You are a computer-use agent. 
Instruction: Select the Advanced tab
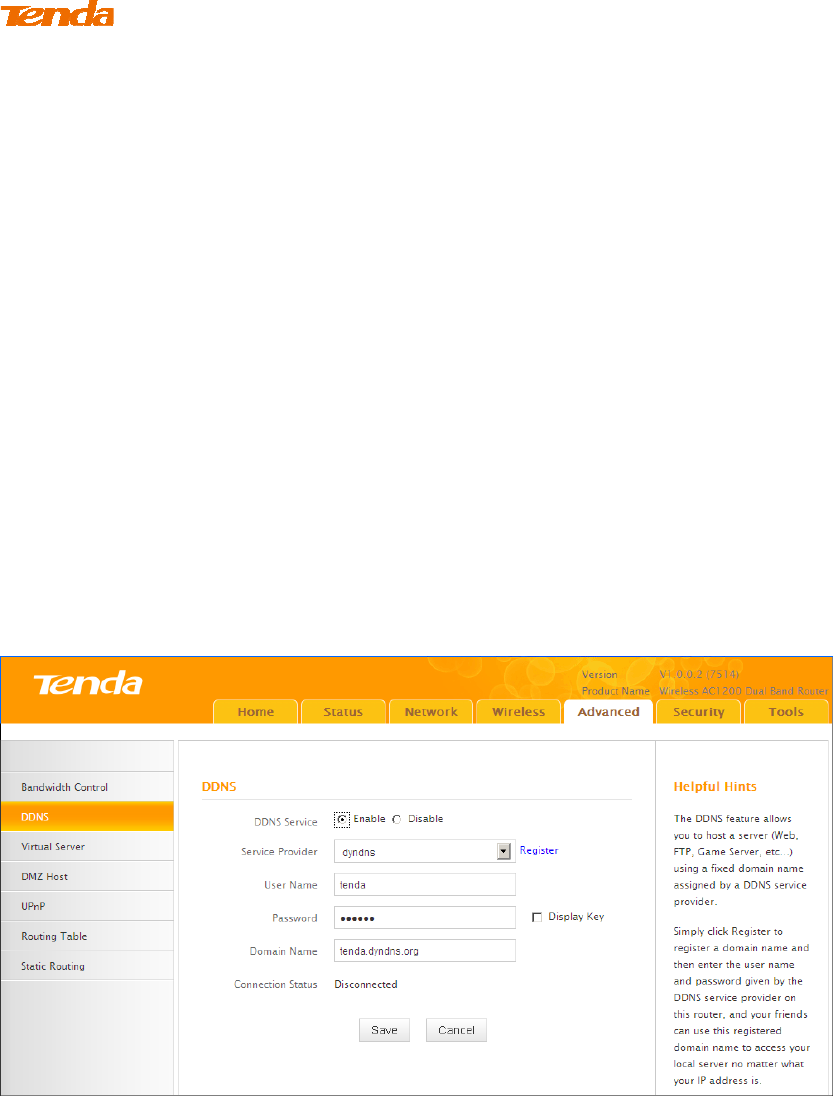pos(609,712)
